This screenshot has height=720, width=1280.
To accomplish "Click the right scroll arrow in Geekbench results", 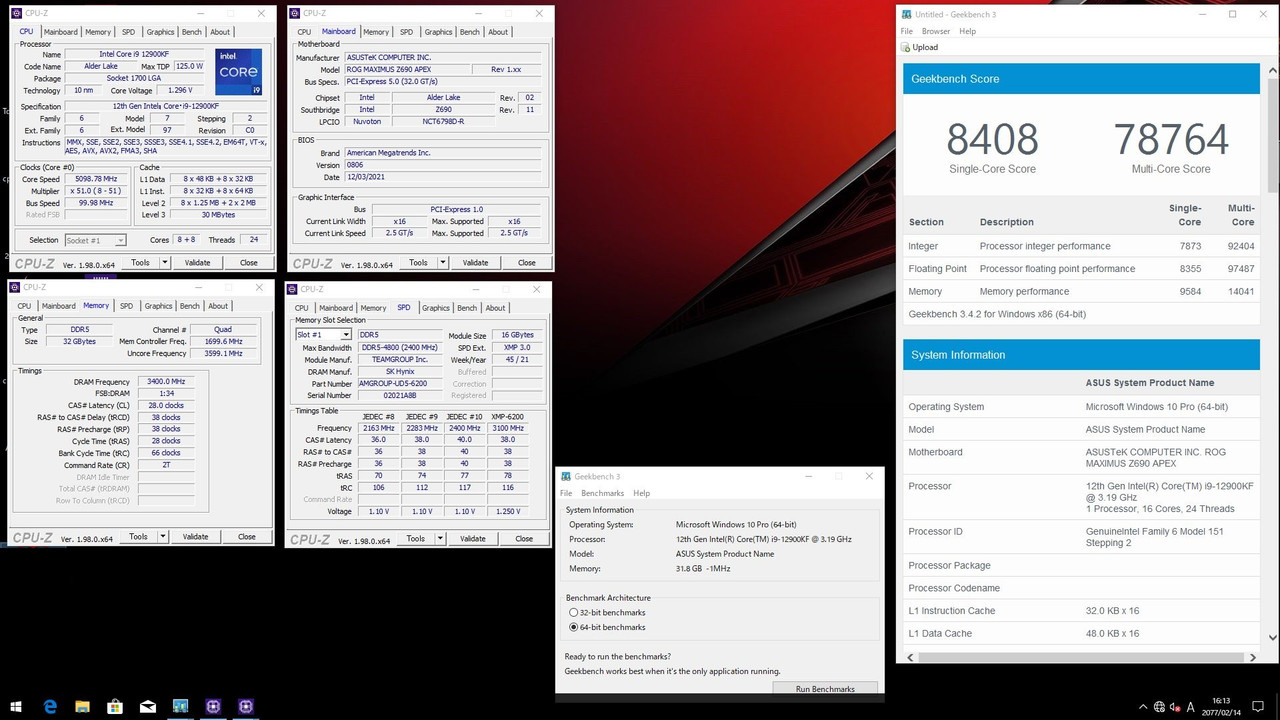I will tap(1254, 658).
